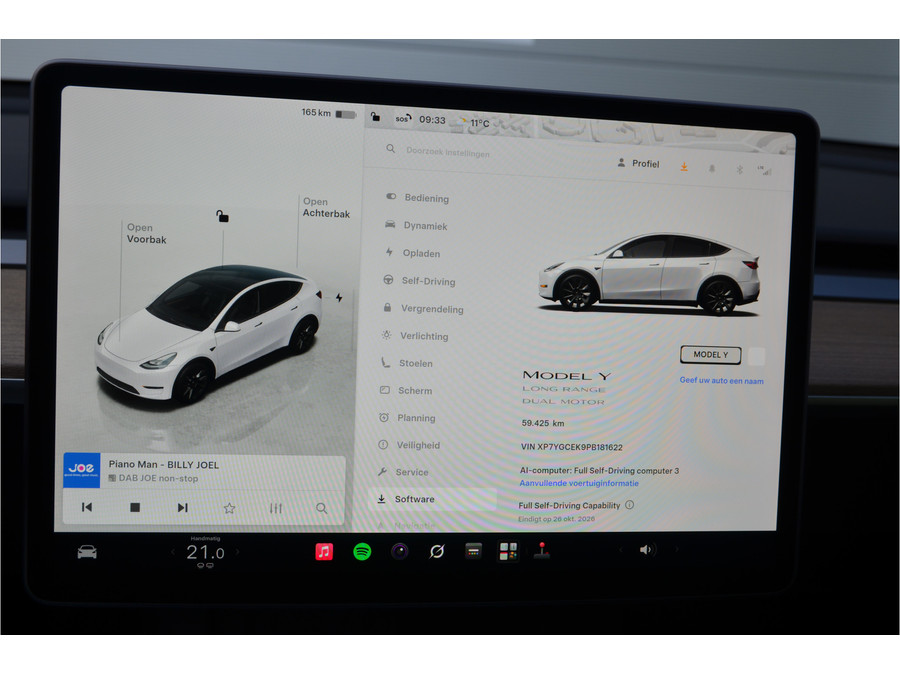900x675 pixels.
Task: Tap the 11°C outside temperature
Action: [x=480, y=123]
